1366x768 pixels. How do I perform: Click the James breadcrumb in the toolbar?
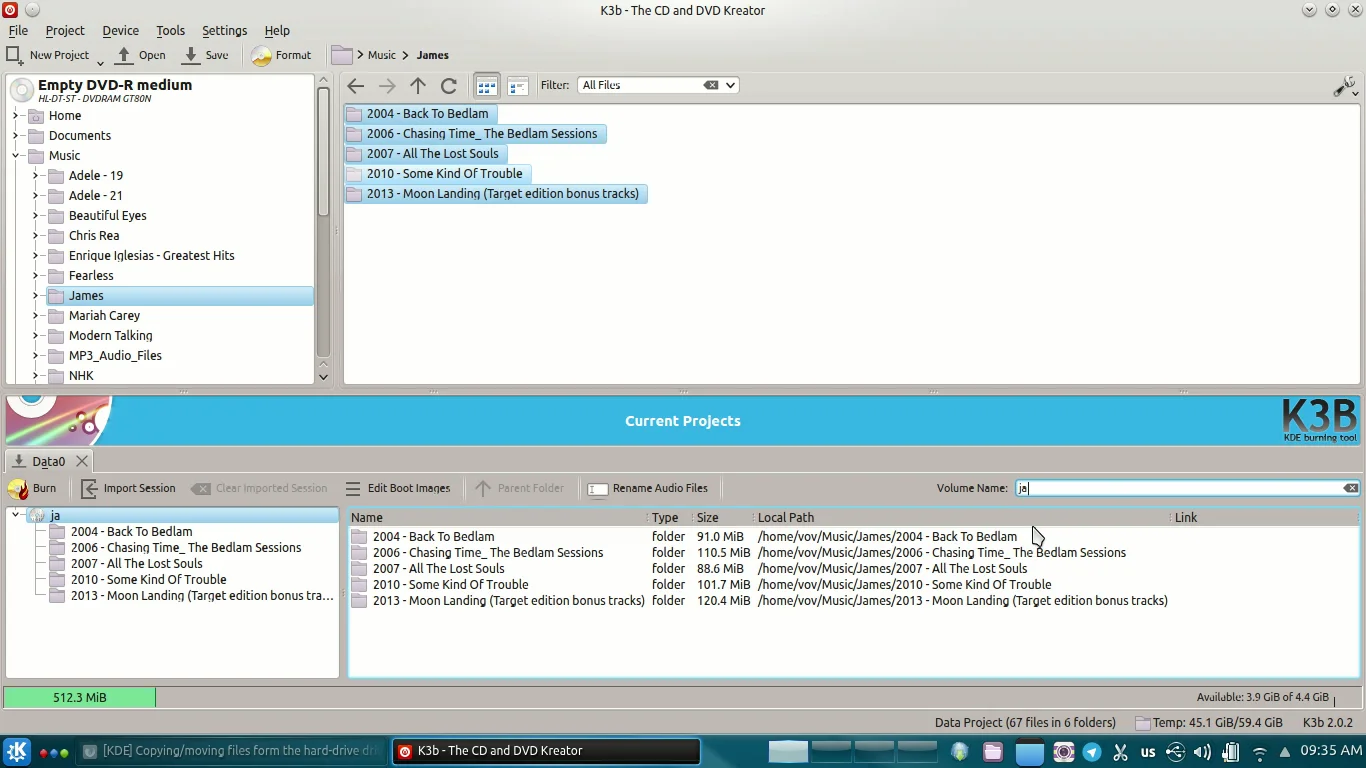433,55
